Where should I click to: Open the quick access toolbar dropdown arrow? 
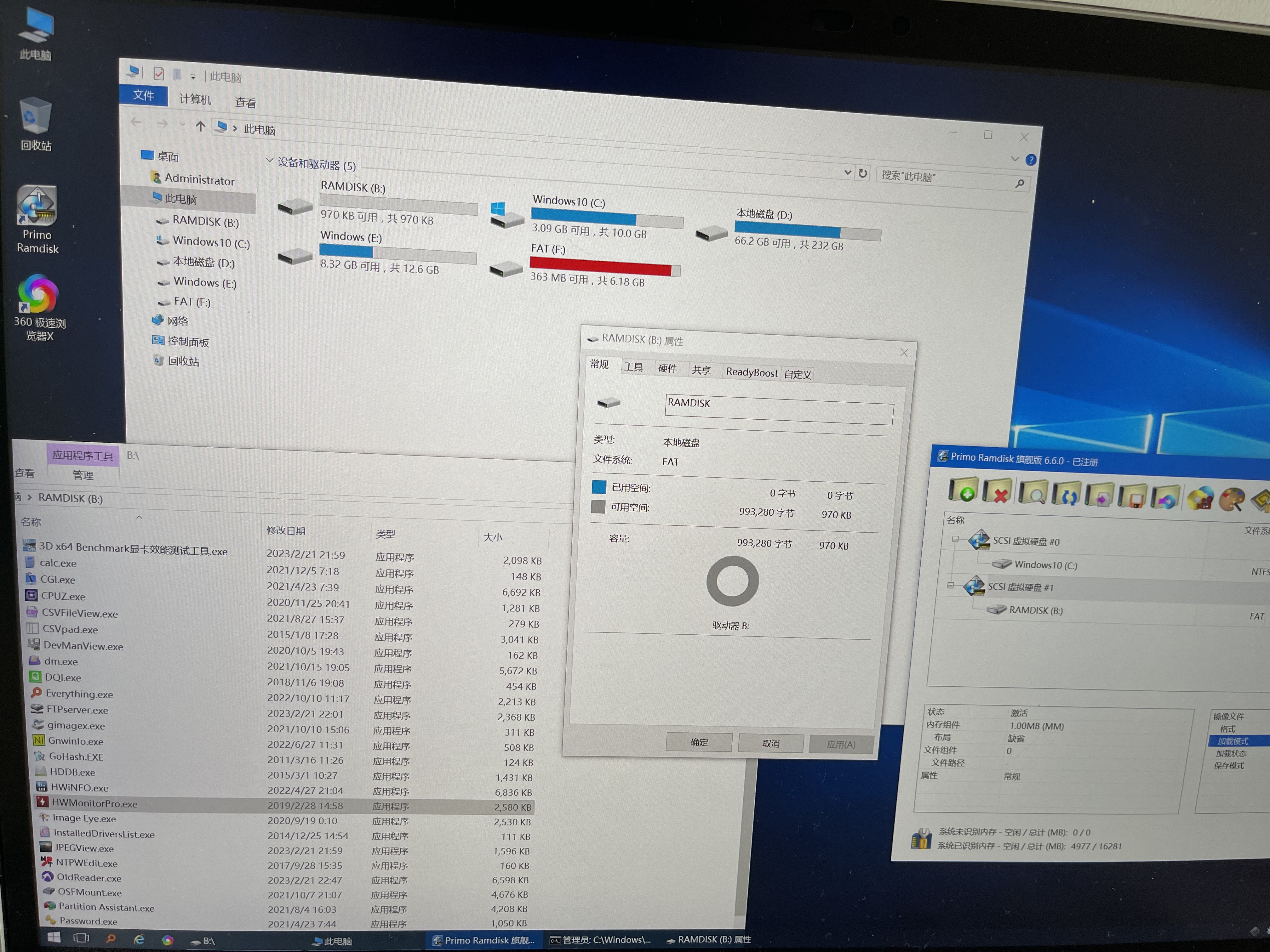193,76
